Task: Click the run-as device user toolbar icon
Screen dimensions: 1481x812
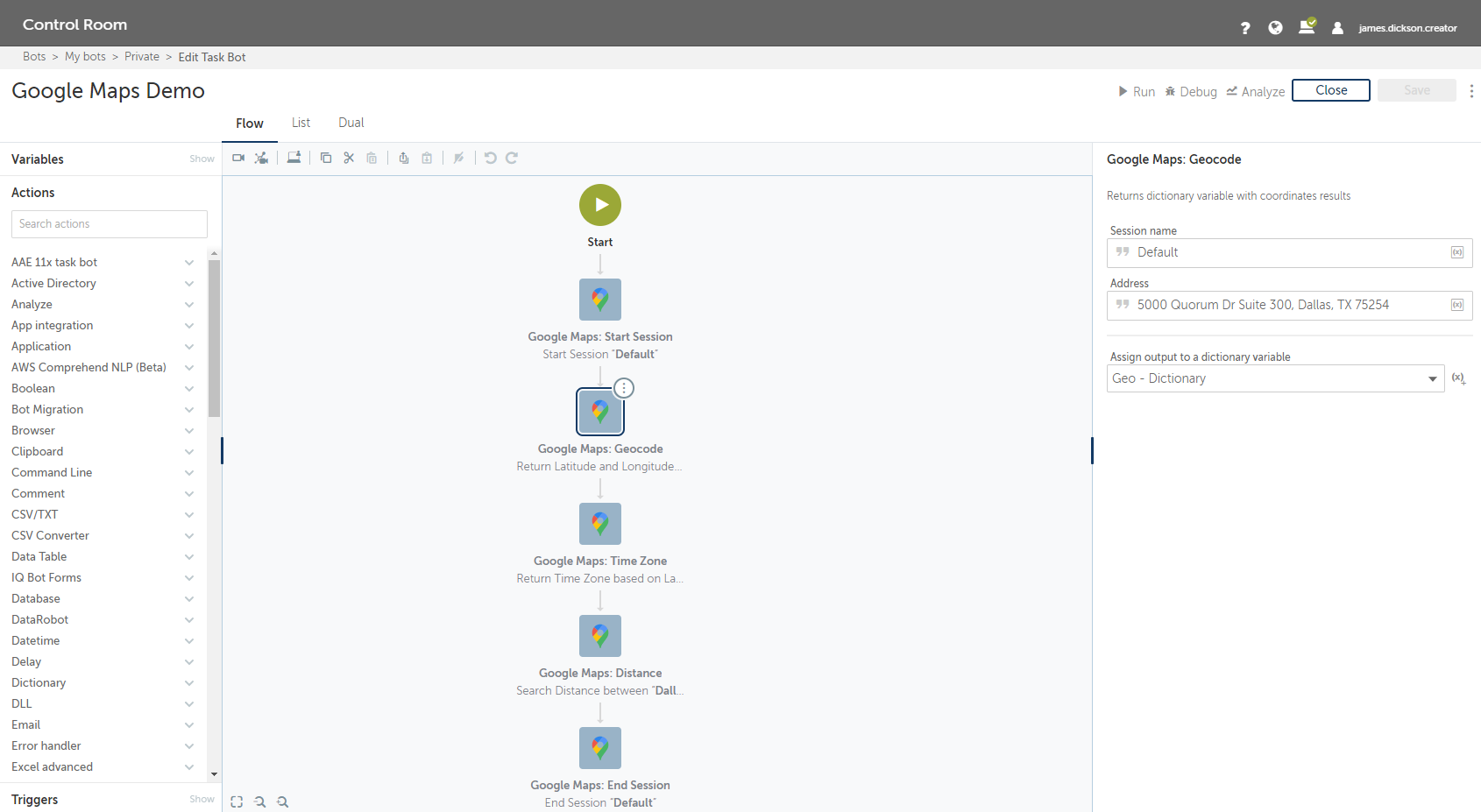Action: [294, 158]
